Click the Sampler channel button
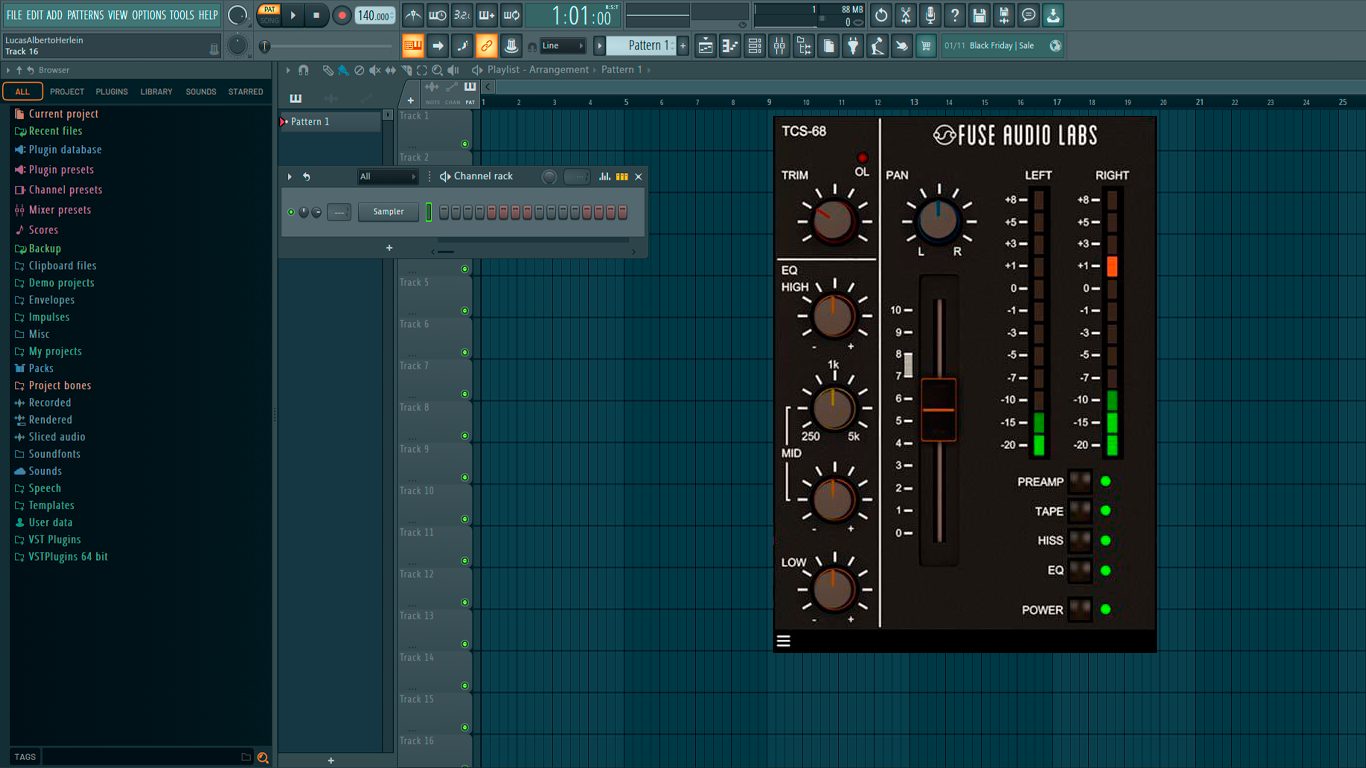This screenshot has height=768, width=1366. (x=389, y=212)
